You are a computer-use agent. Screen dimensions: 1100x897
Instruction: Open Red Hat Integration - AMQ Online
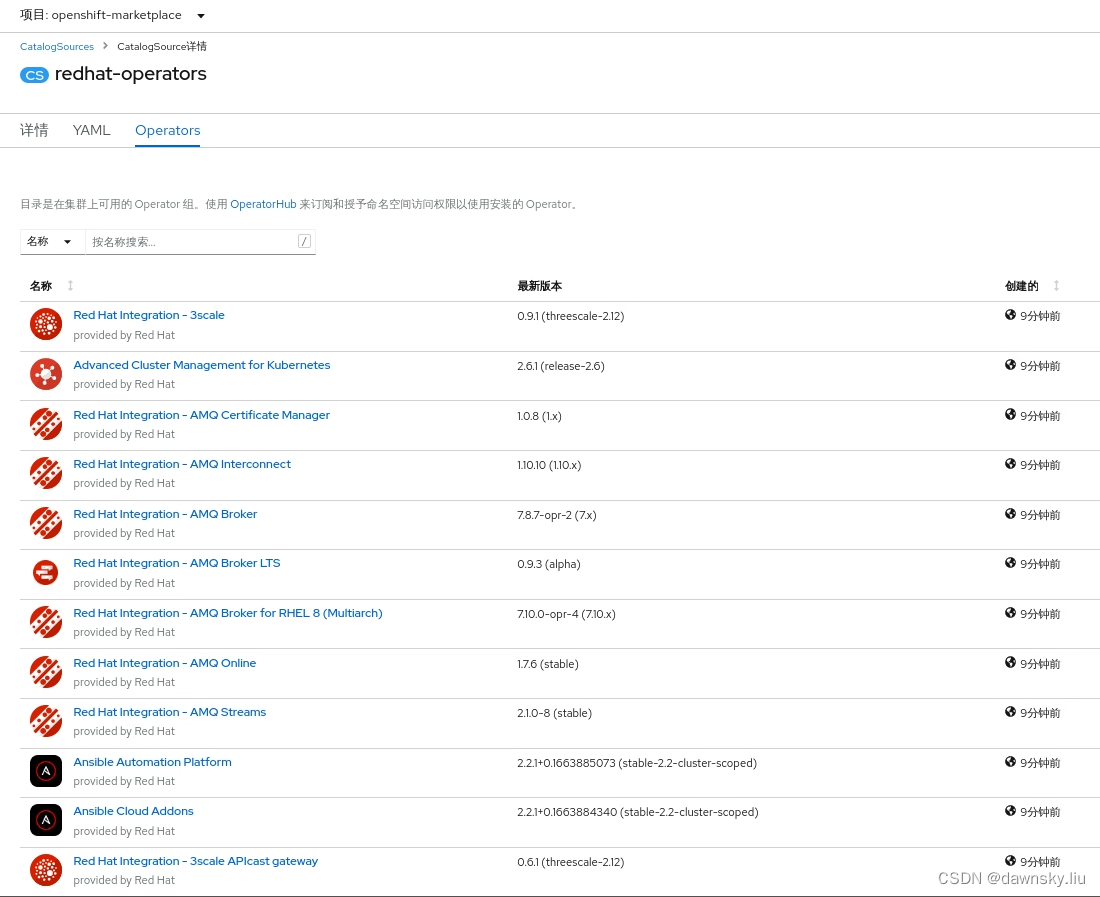(164, 663)
